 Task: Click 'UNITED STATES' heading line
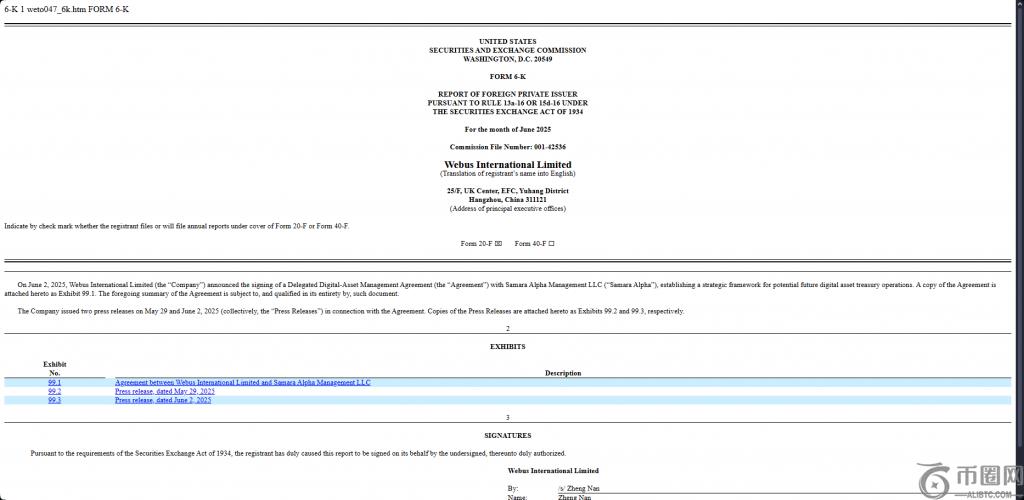[507, 42]
